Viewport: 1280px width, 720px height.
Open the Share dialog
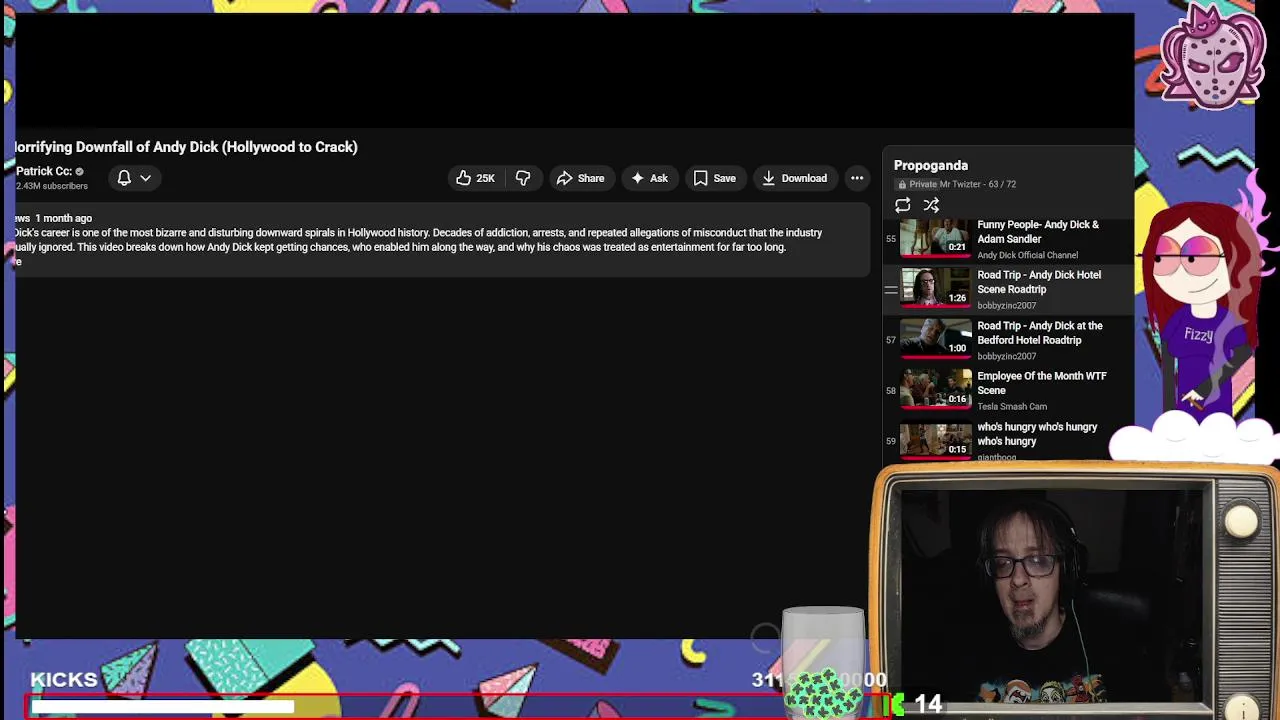click(x=580, y=178)
